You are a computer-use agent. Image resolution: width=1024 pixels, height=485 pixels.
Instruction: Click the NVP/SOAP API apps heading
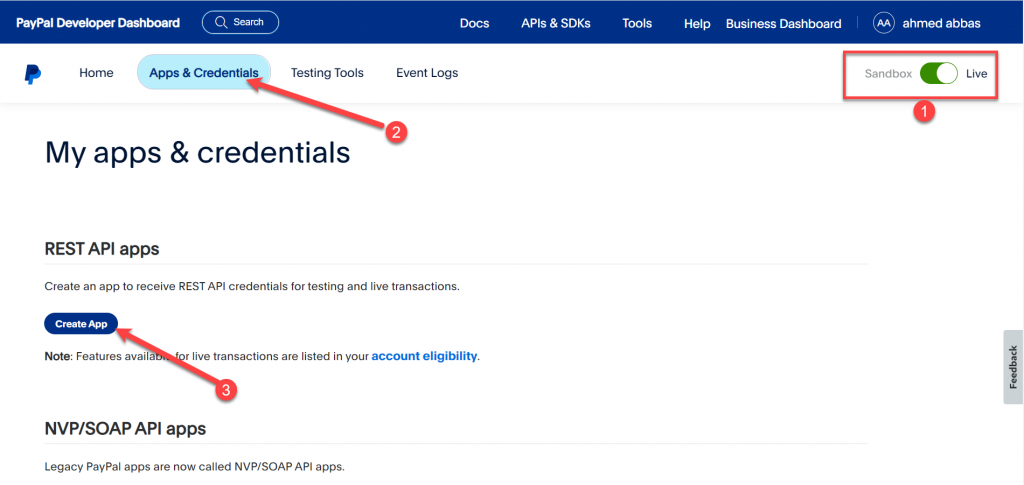tap(125, 429)
